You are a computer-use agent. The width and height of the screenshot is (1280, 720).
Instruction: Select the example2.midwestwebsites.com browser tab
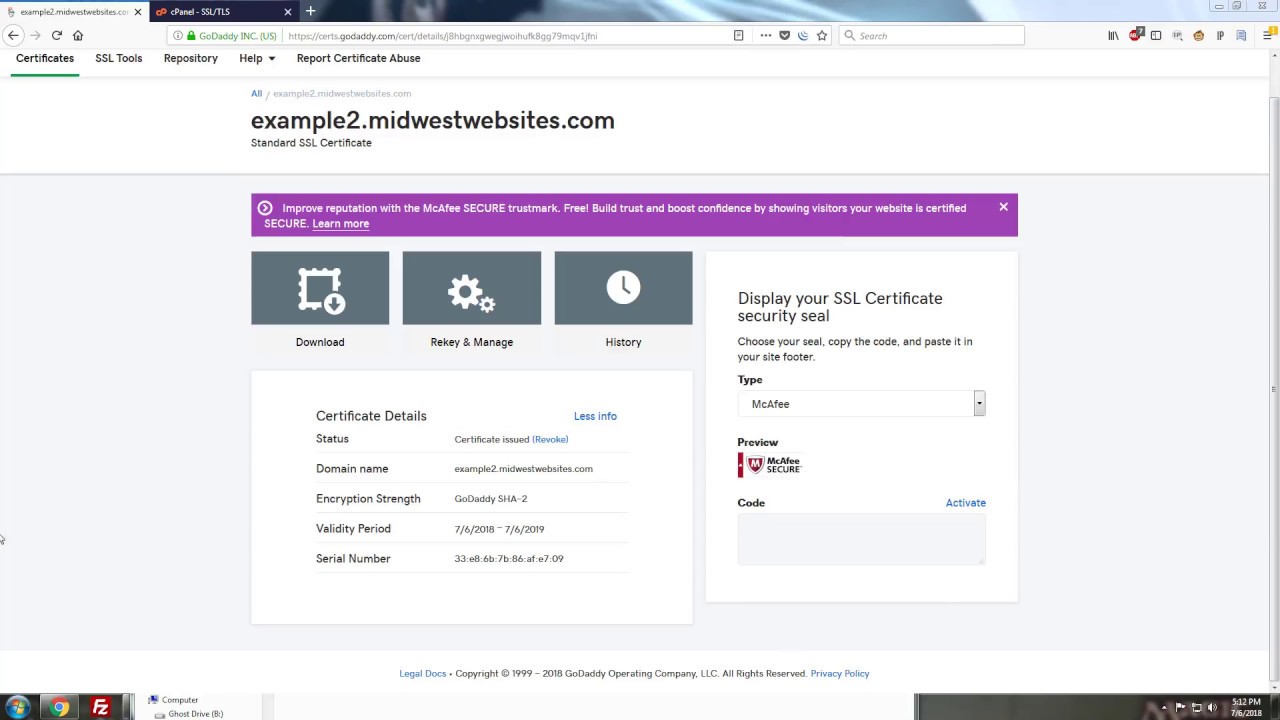coord(74,12)
